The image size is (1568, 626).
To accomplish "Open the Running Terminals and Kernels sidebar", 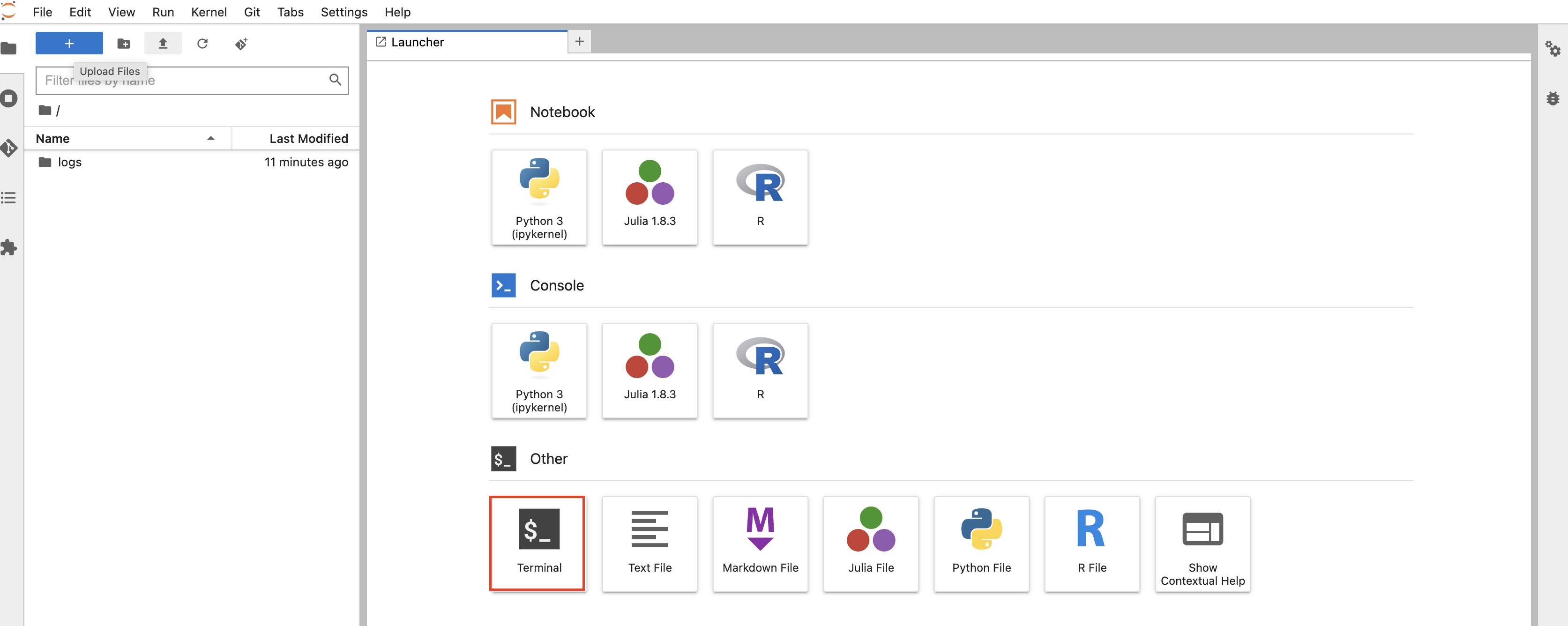I will [x=9, y=98].
